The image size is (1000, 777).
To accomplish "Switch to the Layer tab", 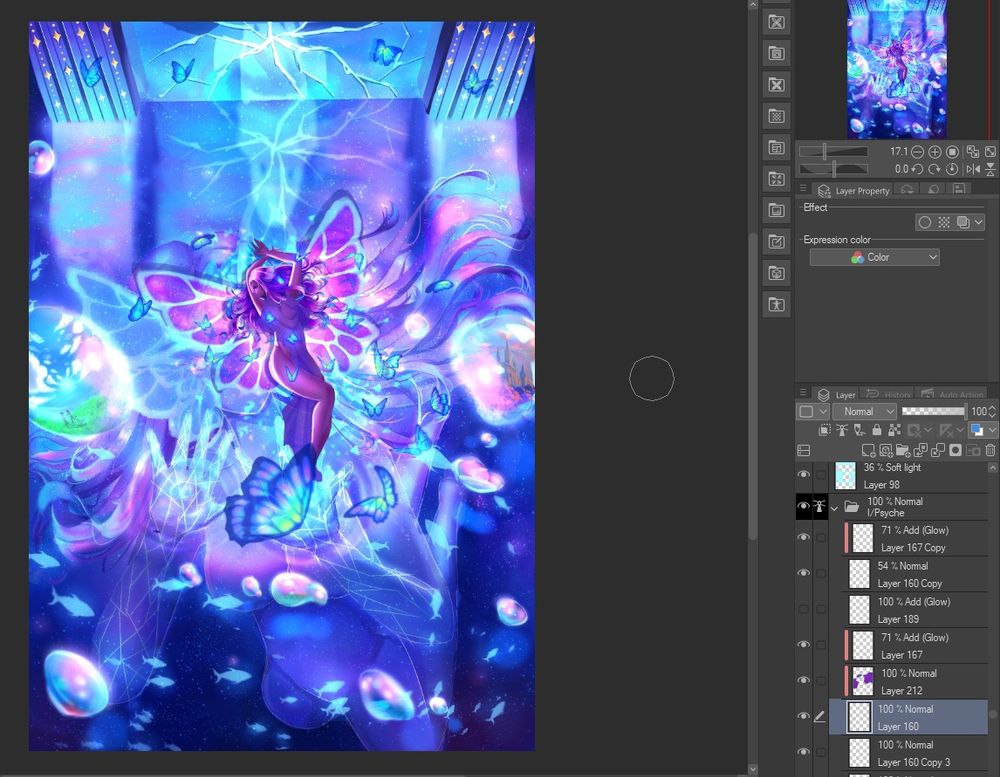I will [x=836, y=394].
